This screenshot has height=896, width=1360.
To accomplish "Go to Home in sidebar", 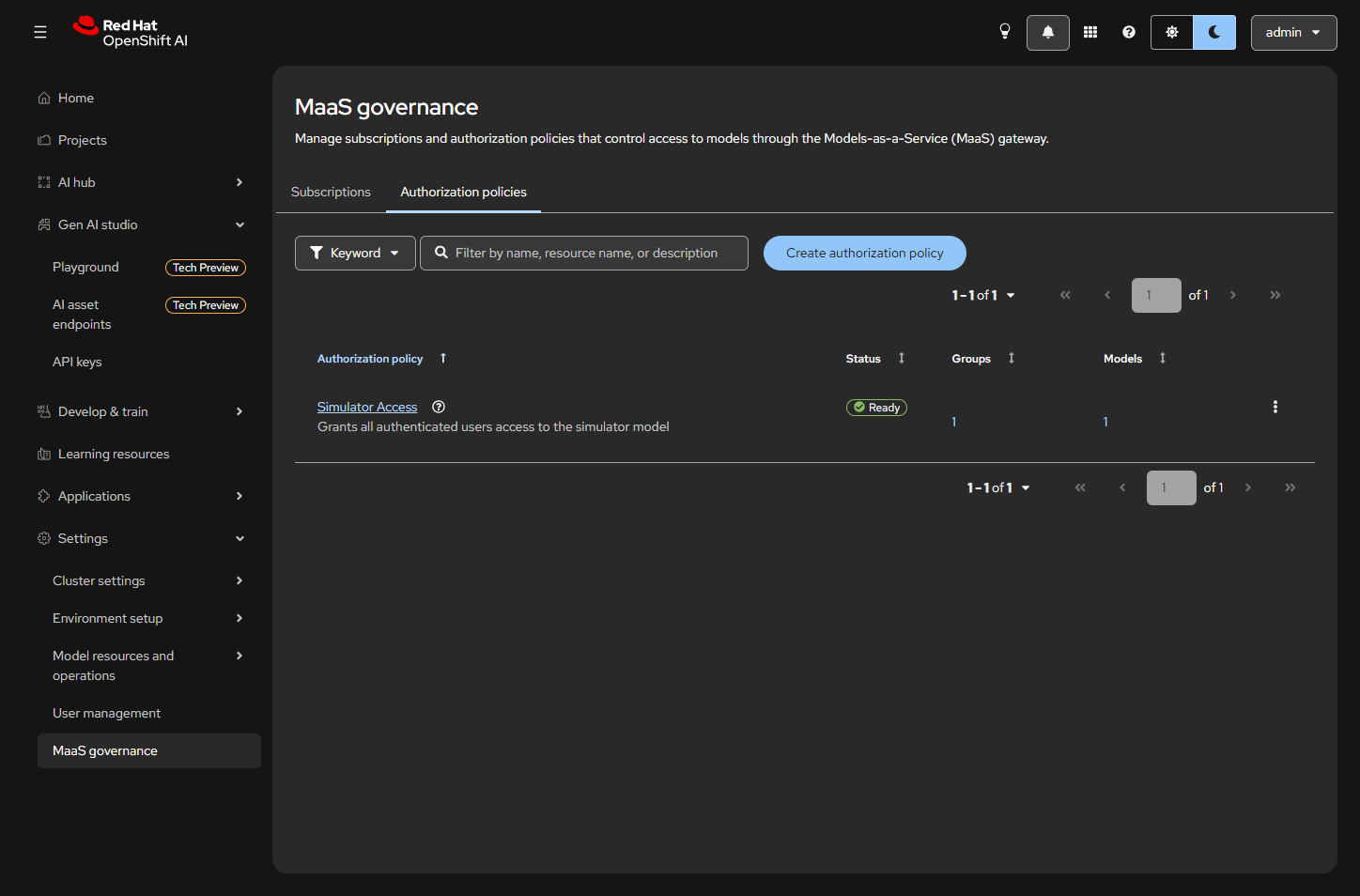I will coord(149,98).
